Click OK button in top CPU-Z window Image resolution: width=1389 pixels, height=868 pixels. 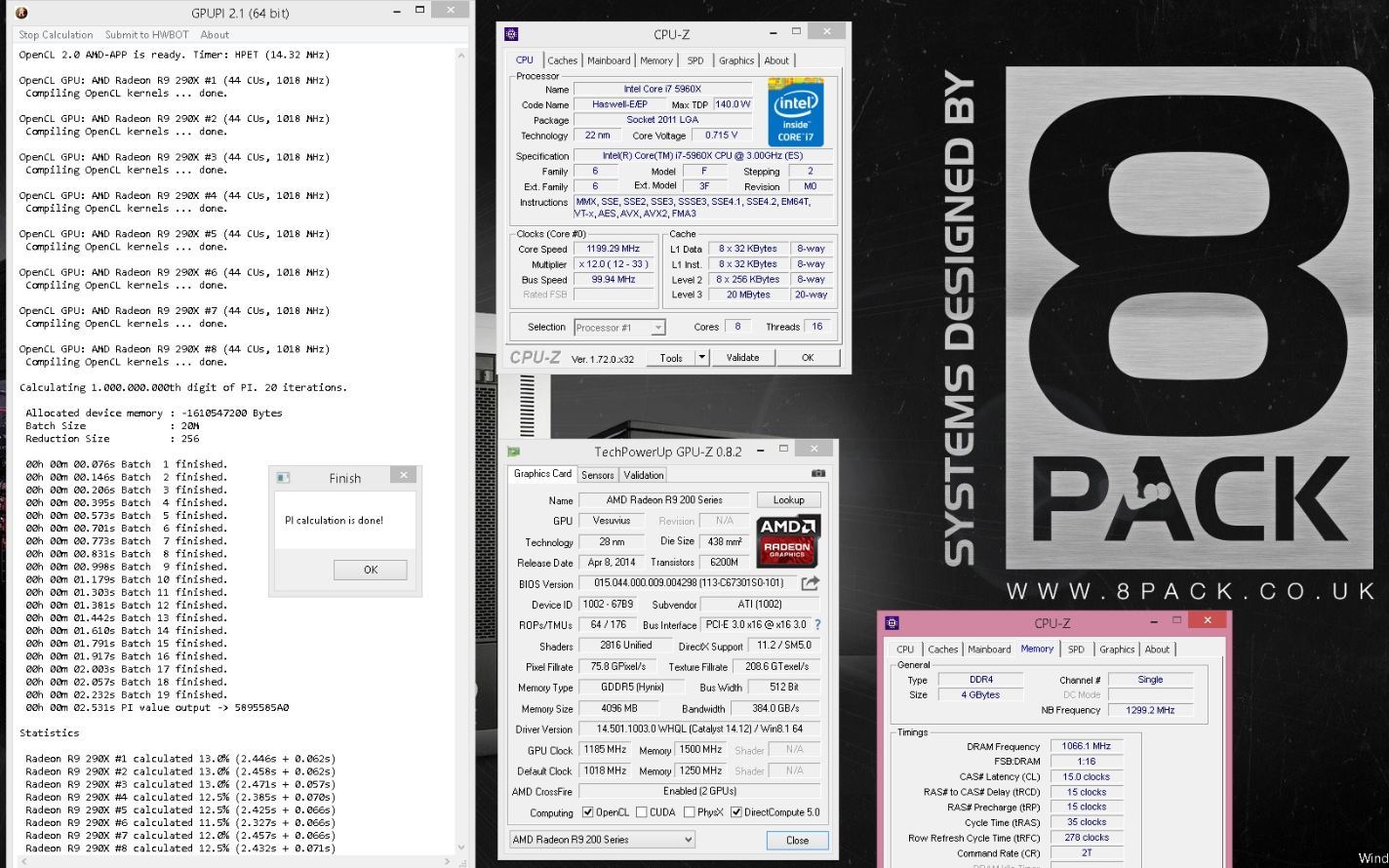click(x=808, y=358)
